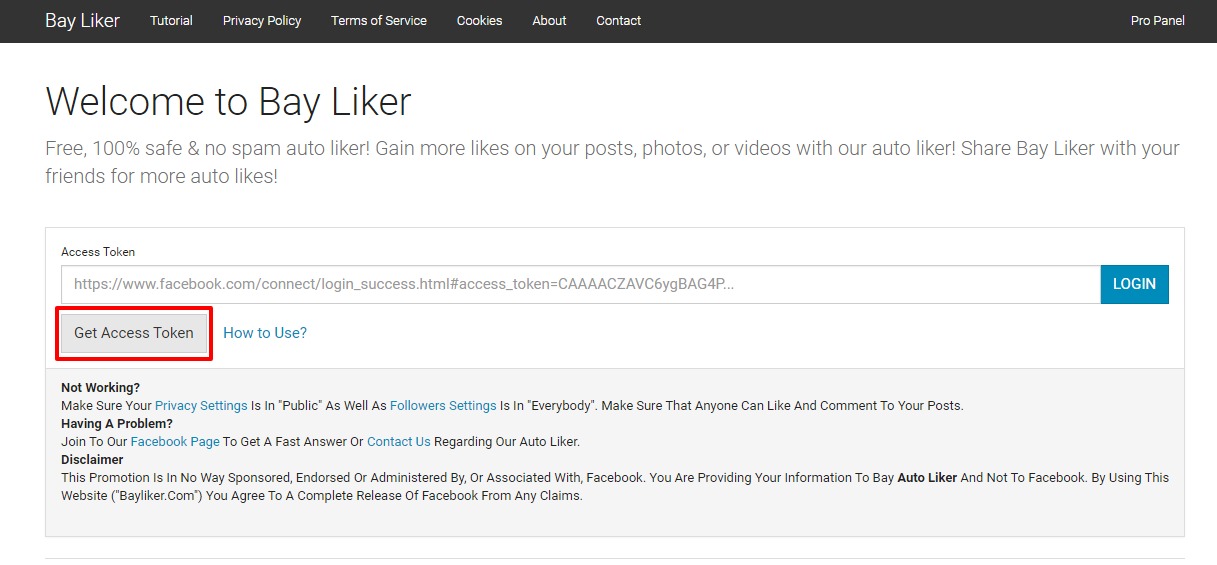
Task: Click the Bay Liker brand logo
Action: click(82, 21)
